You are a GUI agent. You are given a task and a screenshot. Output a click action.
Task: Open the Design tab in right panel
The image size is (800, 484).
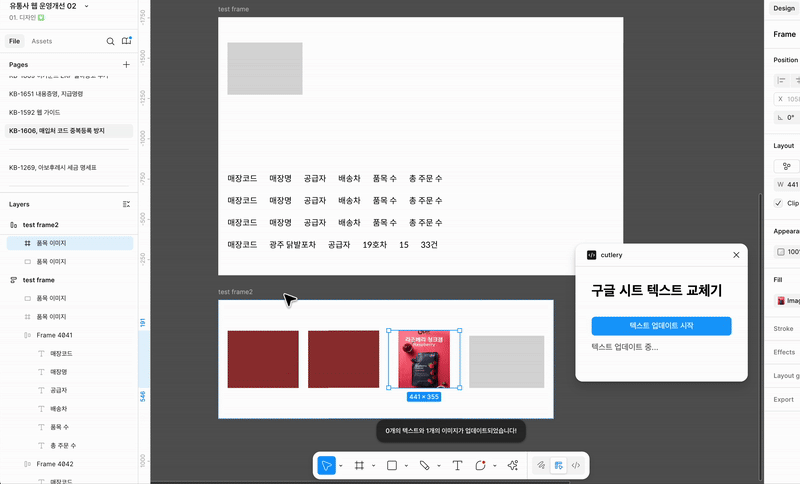(784, 8)
